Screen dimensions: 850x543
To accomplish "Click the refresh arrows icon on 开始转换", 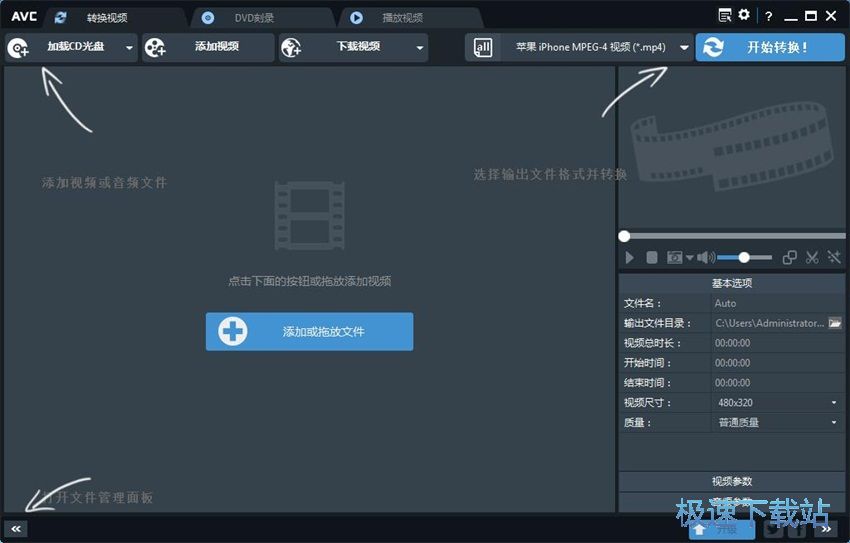I will (x=712, y=48).
